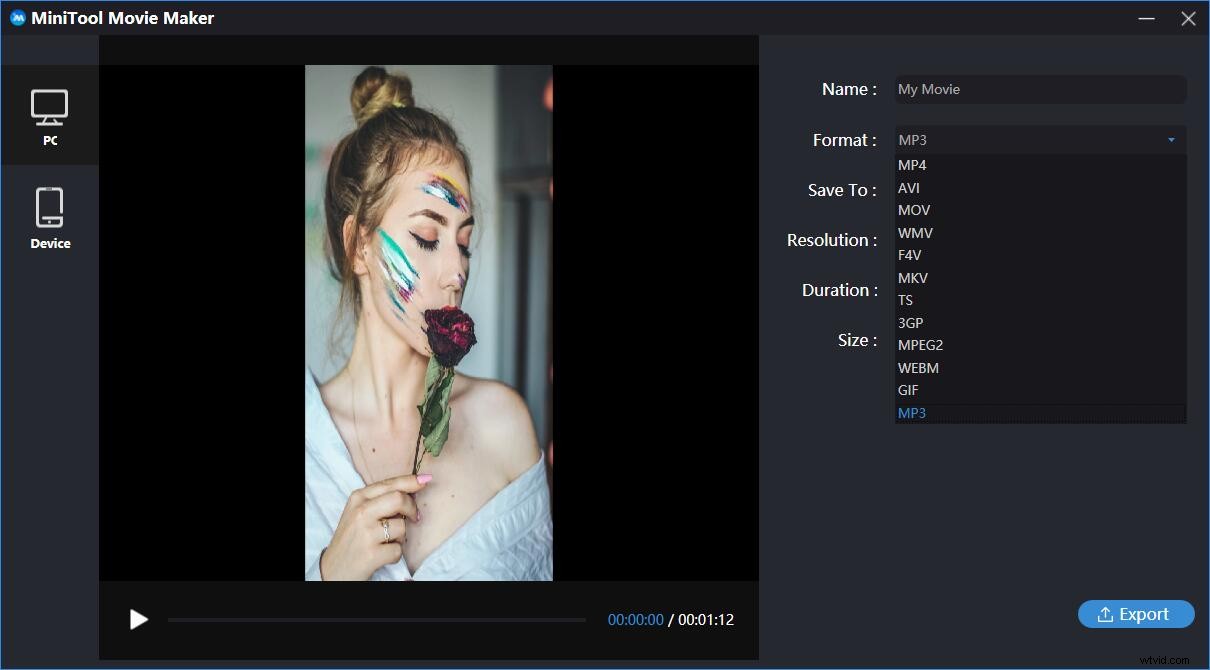Select WMV format option
The width and height of the screenshot is (1210, 670).
tap(915, 233)
